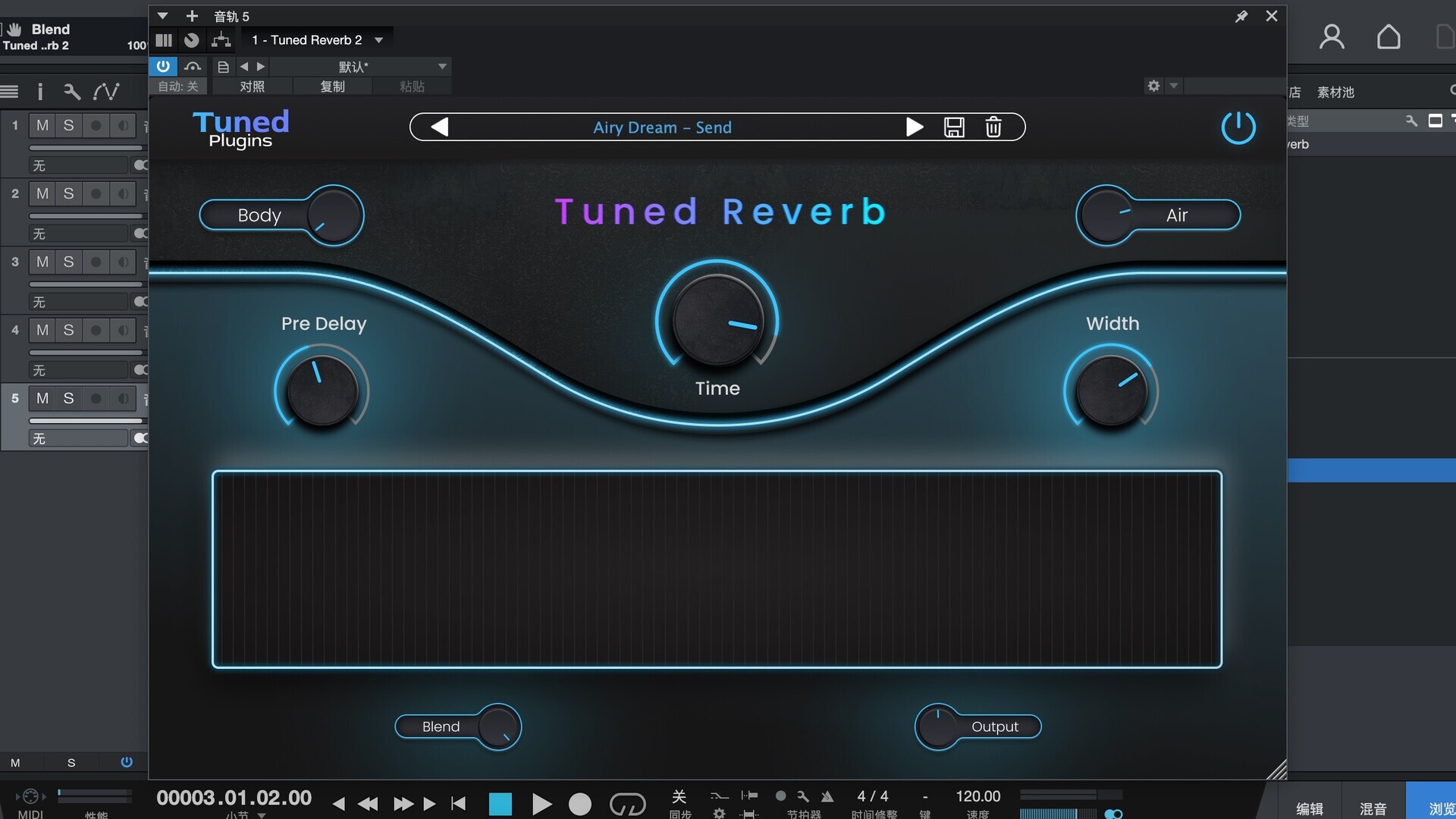The width and height of the screenshot is (1456, 819).
Task: Open the input selector 无 on track 1
Action: [79, 165]
